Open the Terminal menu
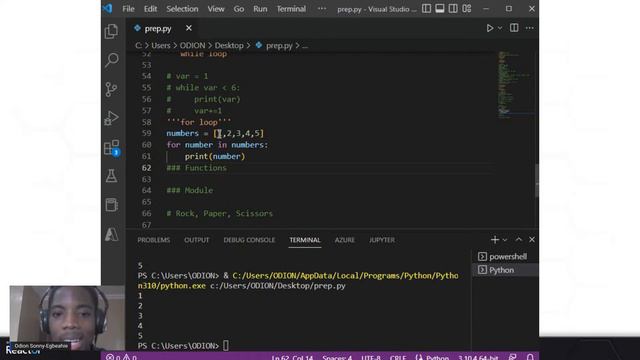640x360 pixels. tap(291, 9)
